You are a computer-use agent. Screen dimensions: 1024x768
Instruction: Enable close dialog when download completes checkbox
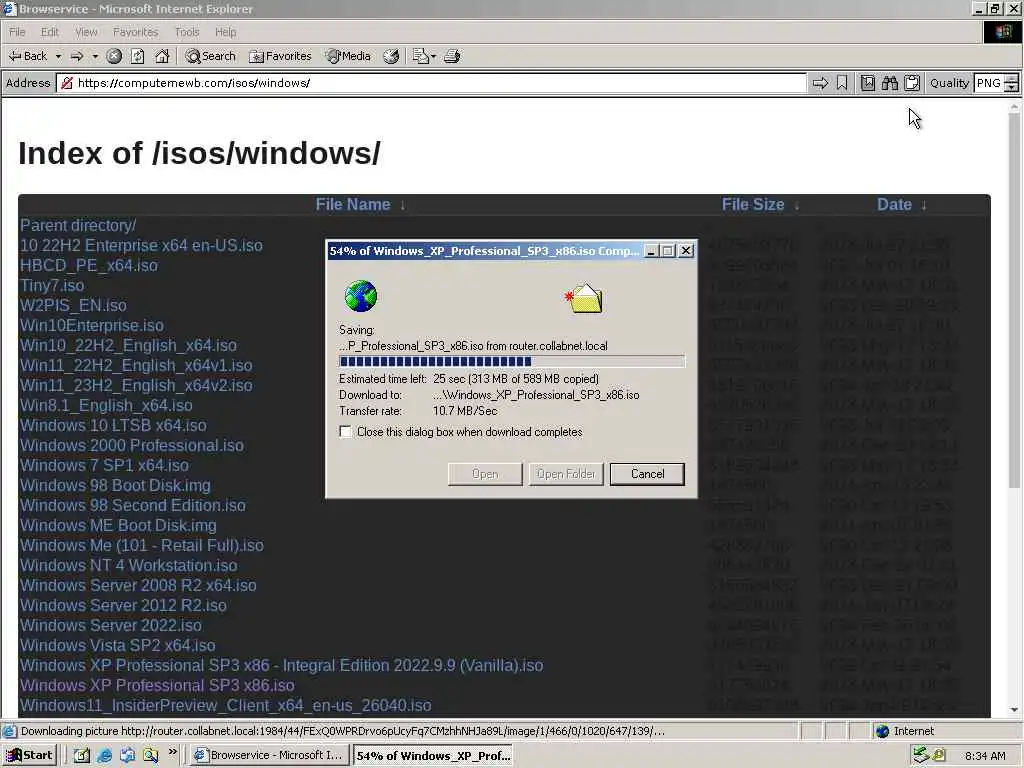(x=345, y=432)
